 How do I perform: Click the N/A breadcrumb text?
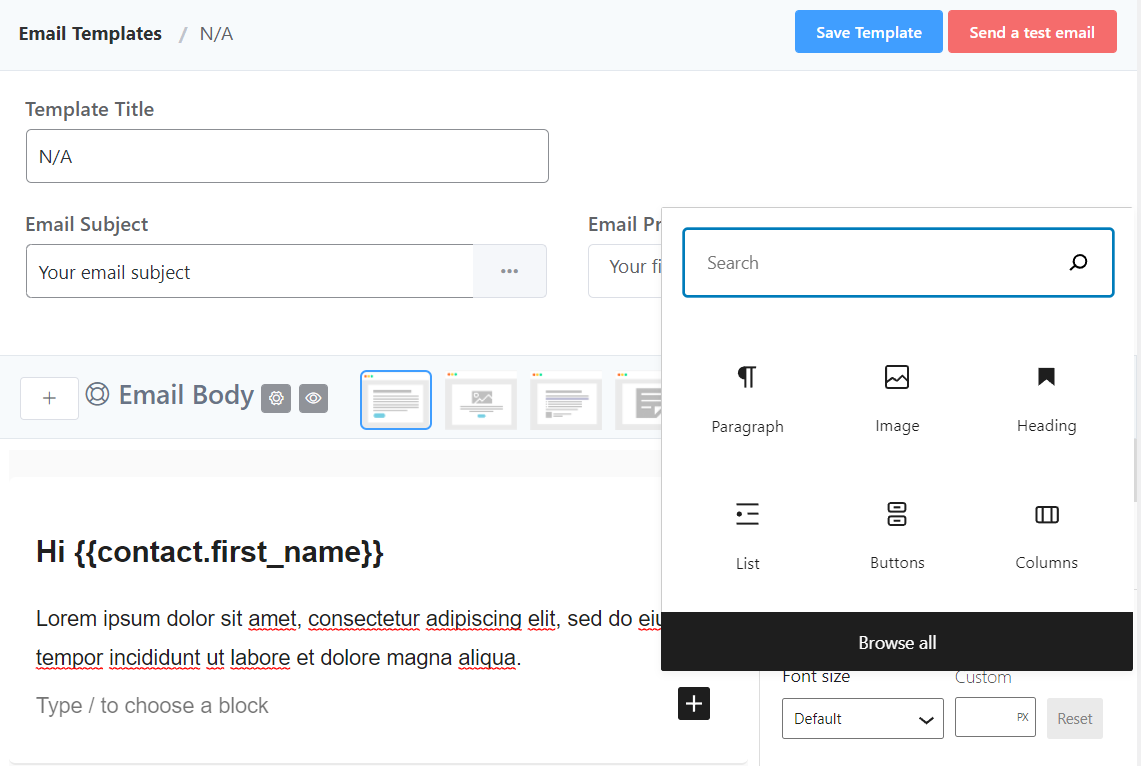coord(216,33)
